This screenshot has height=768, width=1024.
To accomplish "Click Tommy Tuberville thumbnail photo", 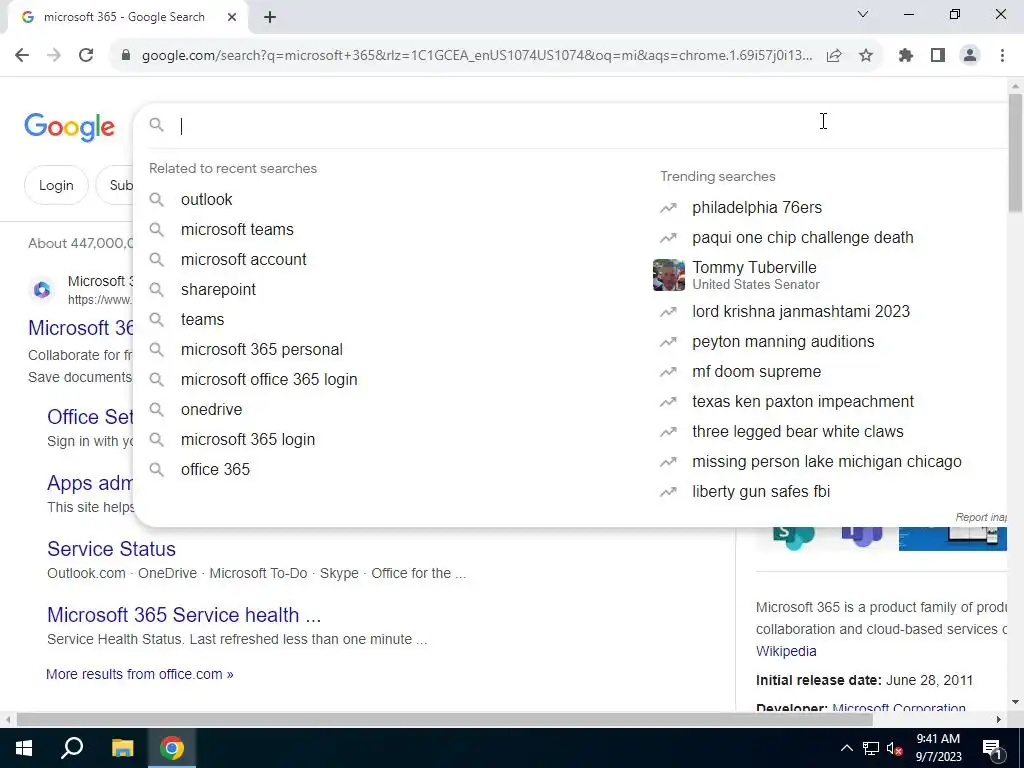I will pos(669,275).
